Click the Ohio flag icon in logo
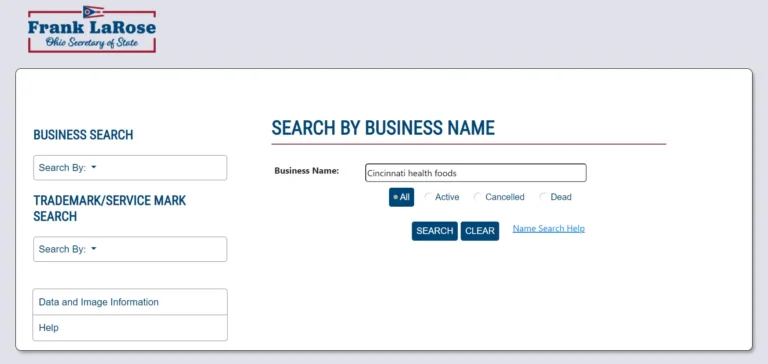768x364 pixels. coord(93,12)
